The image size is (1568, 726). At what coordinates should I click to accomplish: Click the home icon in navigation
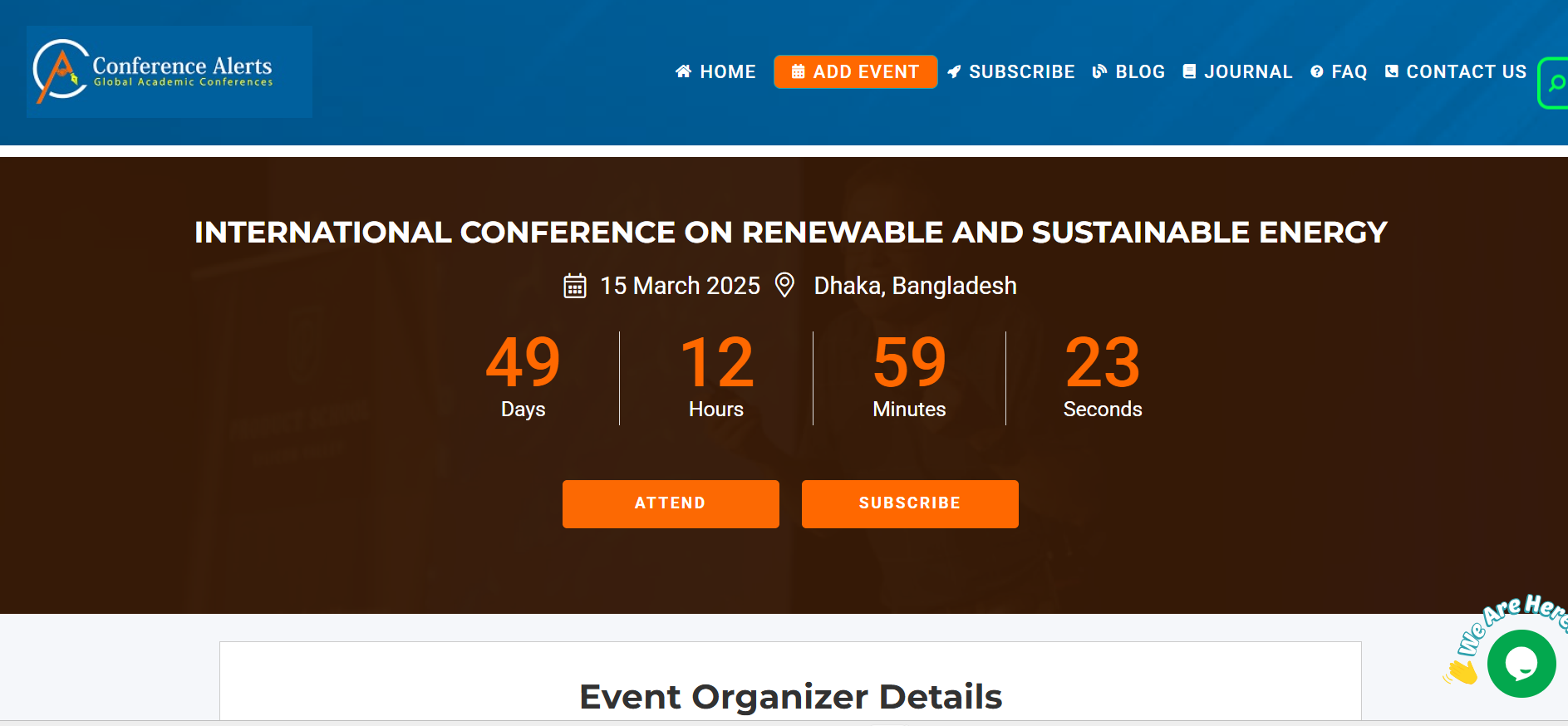683,71
